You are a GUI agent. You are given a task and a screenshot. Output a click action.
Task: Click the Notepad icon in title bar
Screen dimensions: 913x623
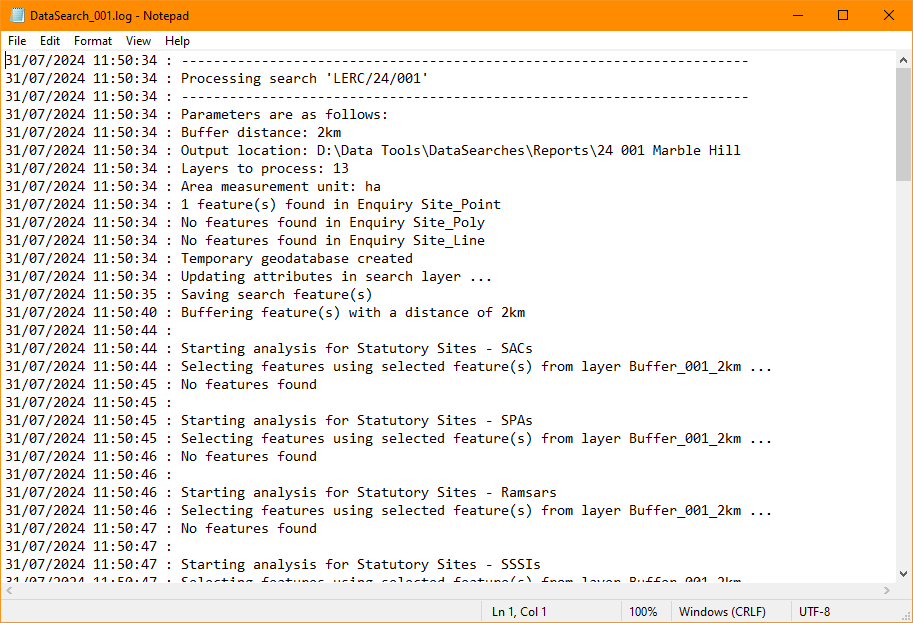pos(16,15)
